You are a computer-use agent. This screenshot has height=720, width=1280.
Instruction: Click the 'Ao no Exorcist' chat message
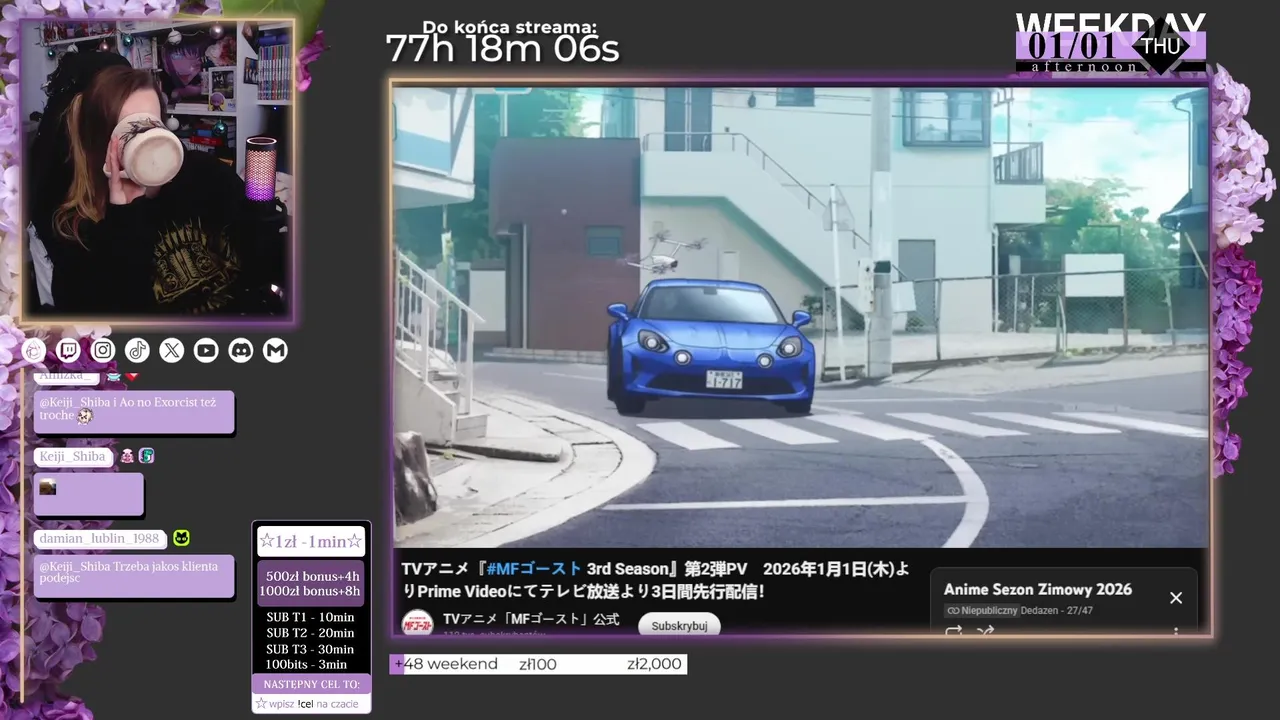click(x=134, y=412)
